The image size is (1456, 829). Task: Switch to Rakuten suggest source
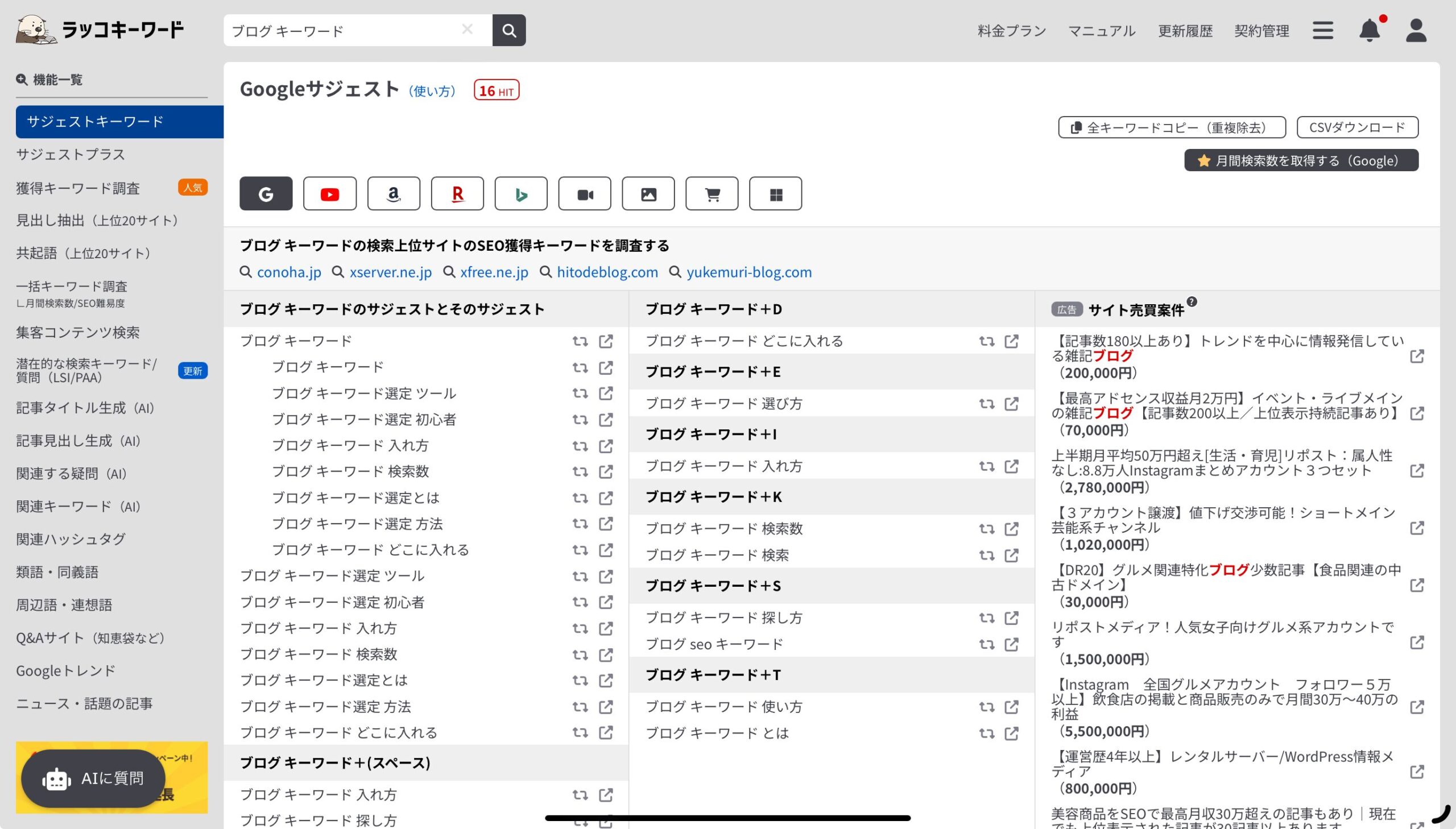click(457, 193)
